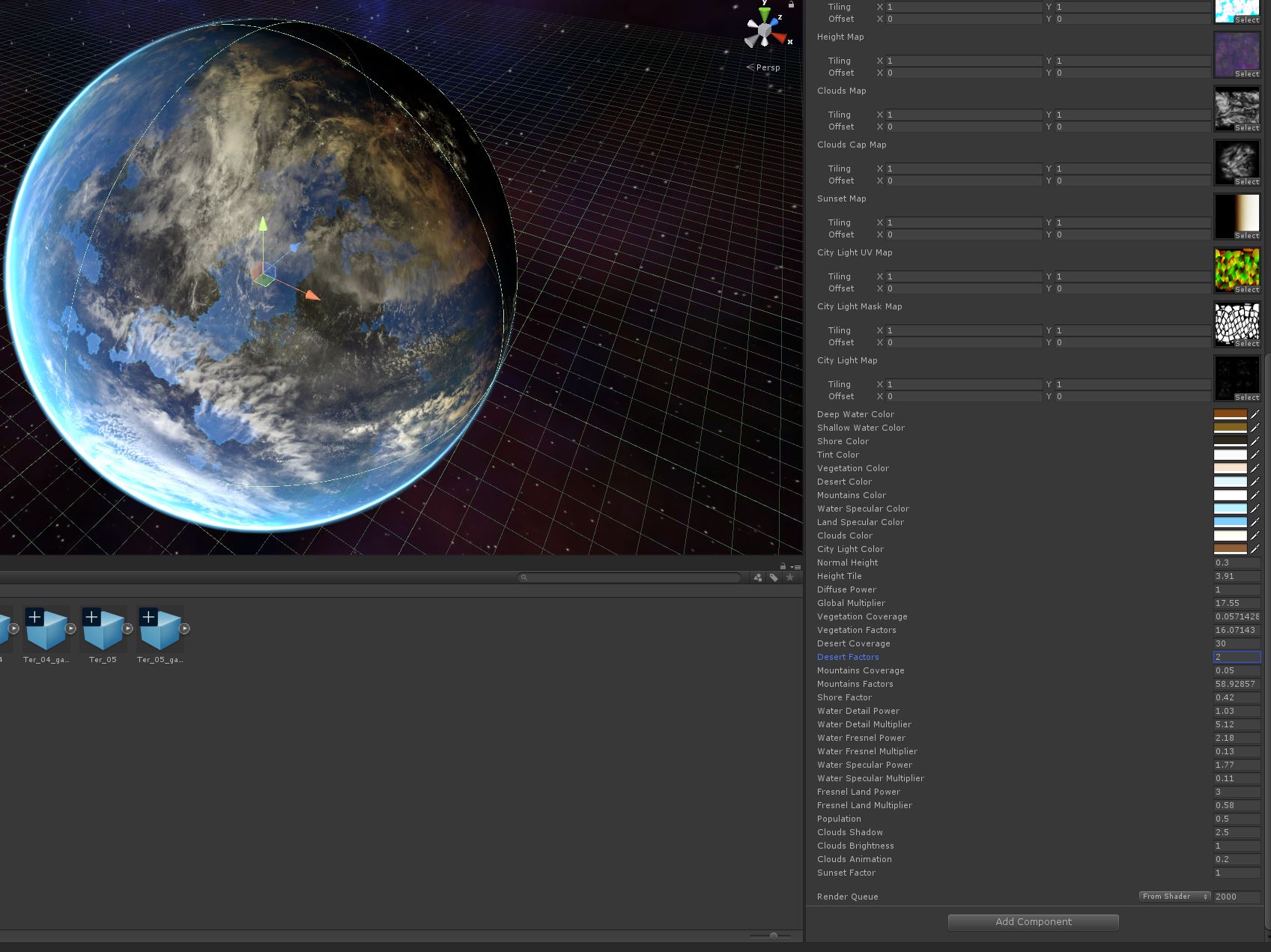The height and width of the screenshot is (952, 1271).
Task: Click the eyedropper next to Clouds Color
Action: click(1256, 536)
